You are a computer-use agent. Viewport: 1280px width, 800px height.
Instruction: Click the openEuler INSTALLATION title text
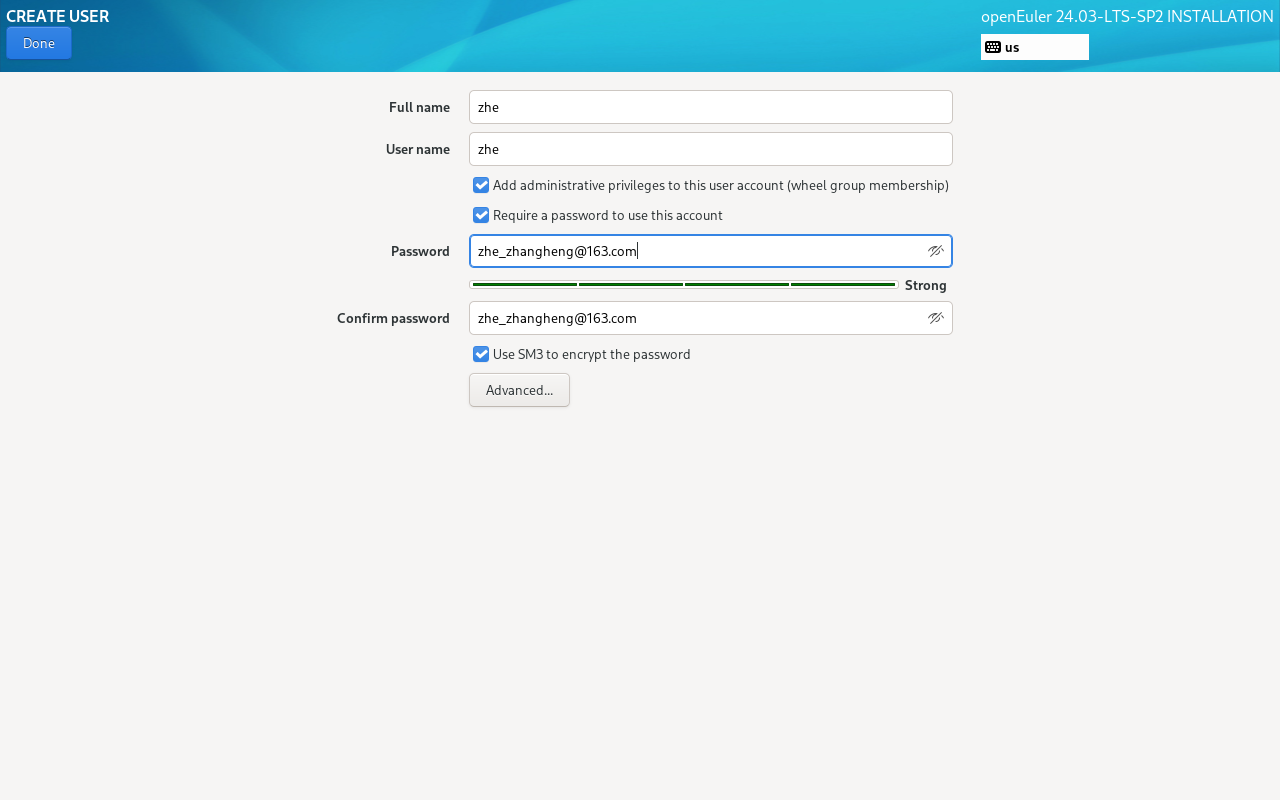click(1126, 16)
